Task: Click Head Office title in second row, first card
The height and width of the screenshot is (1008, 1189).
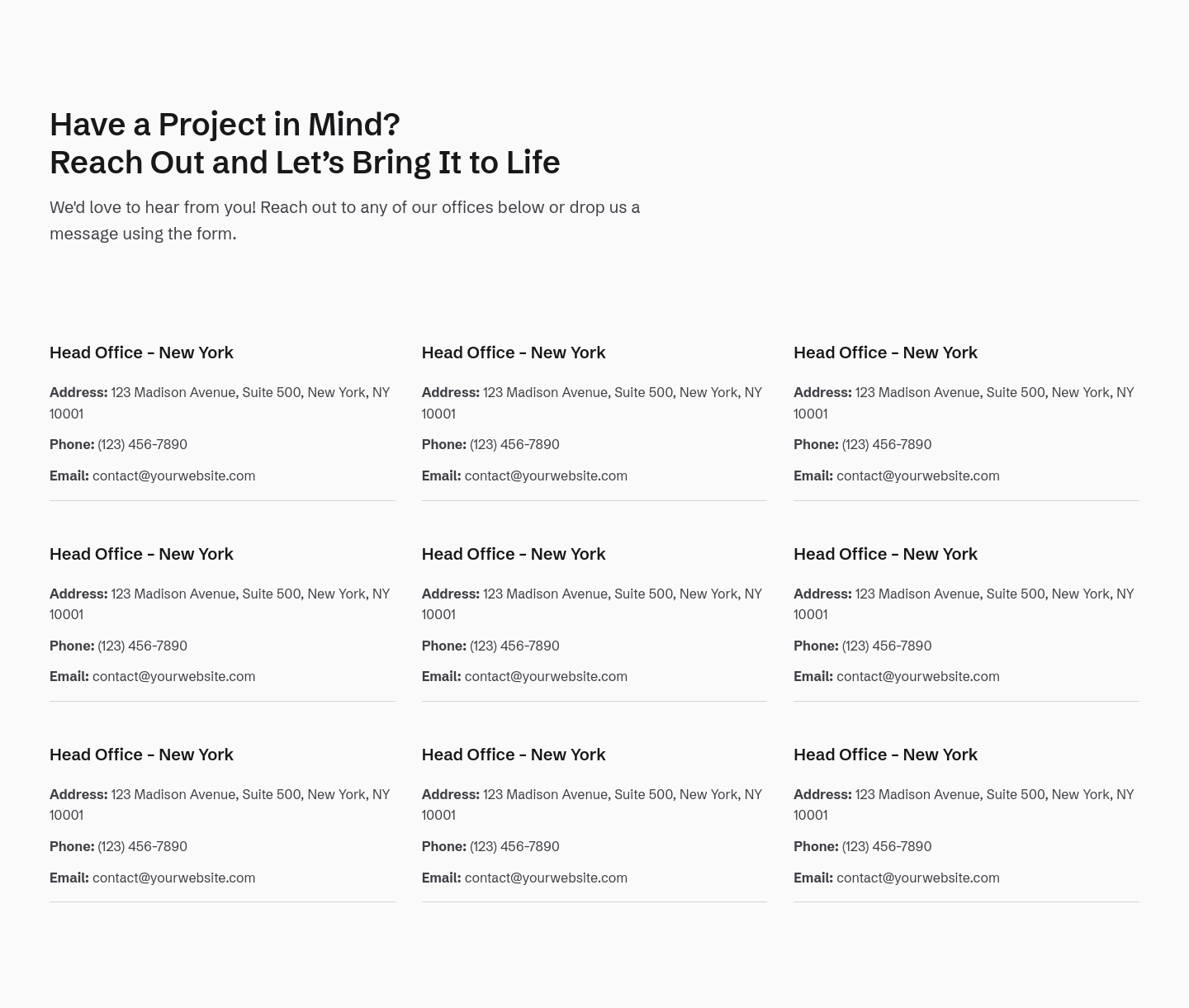Action: point(141,554)
